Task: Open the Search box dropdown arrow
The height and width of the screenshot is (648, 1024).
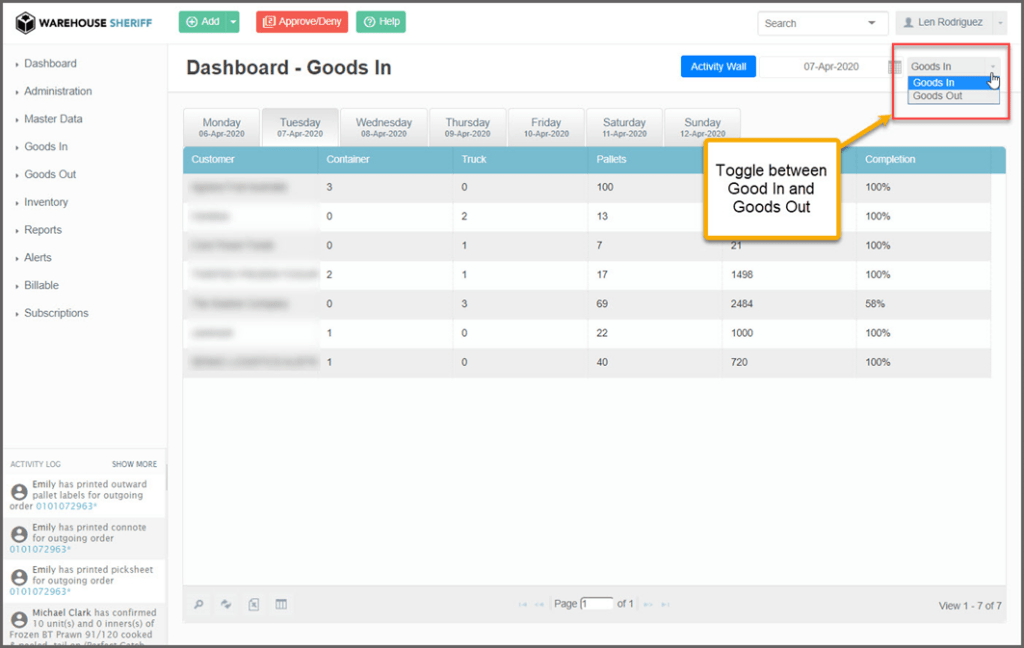Action: (872, 23)
